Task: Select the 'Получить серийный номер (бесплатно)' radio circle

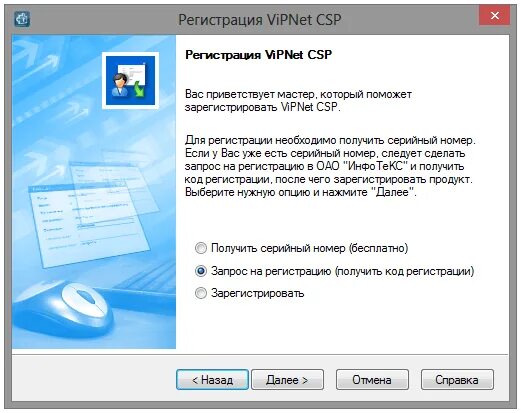Action: 201,248
